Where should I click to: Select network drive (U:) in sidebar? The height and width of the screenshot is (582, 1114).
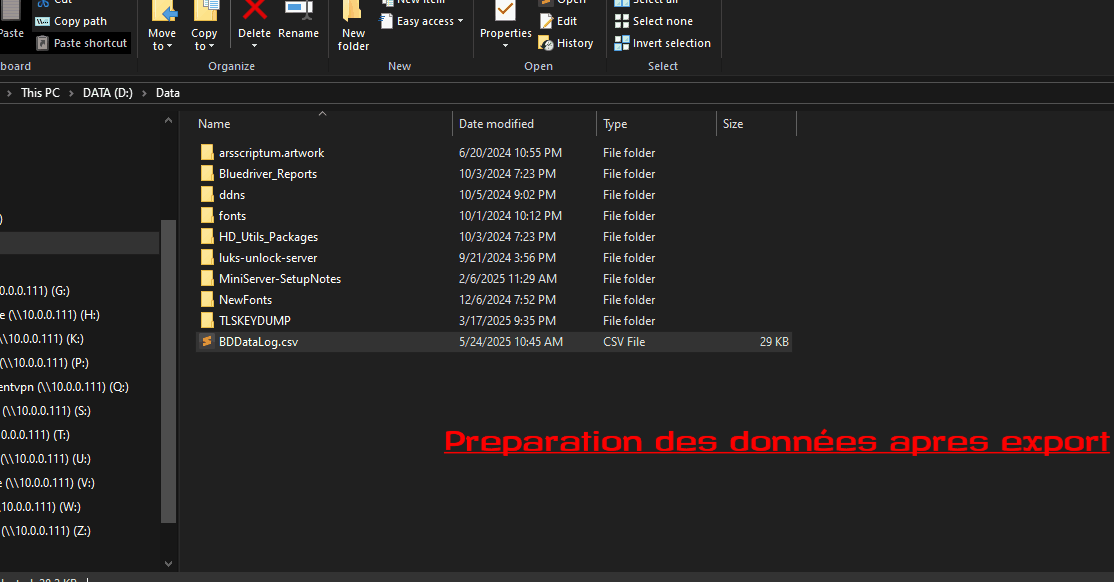click(46, 459)
